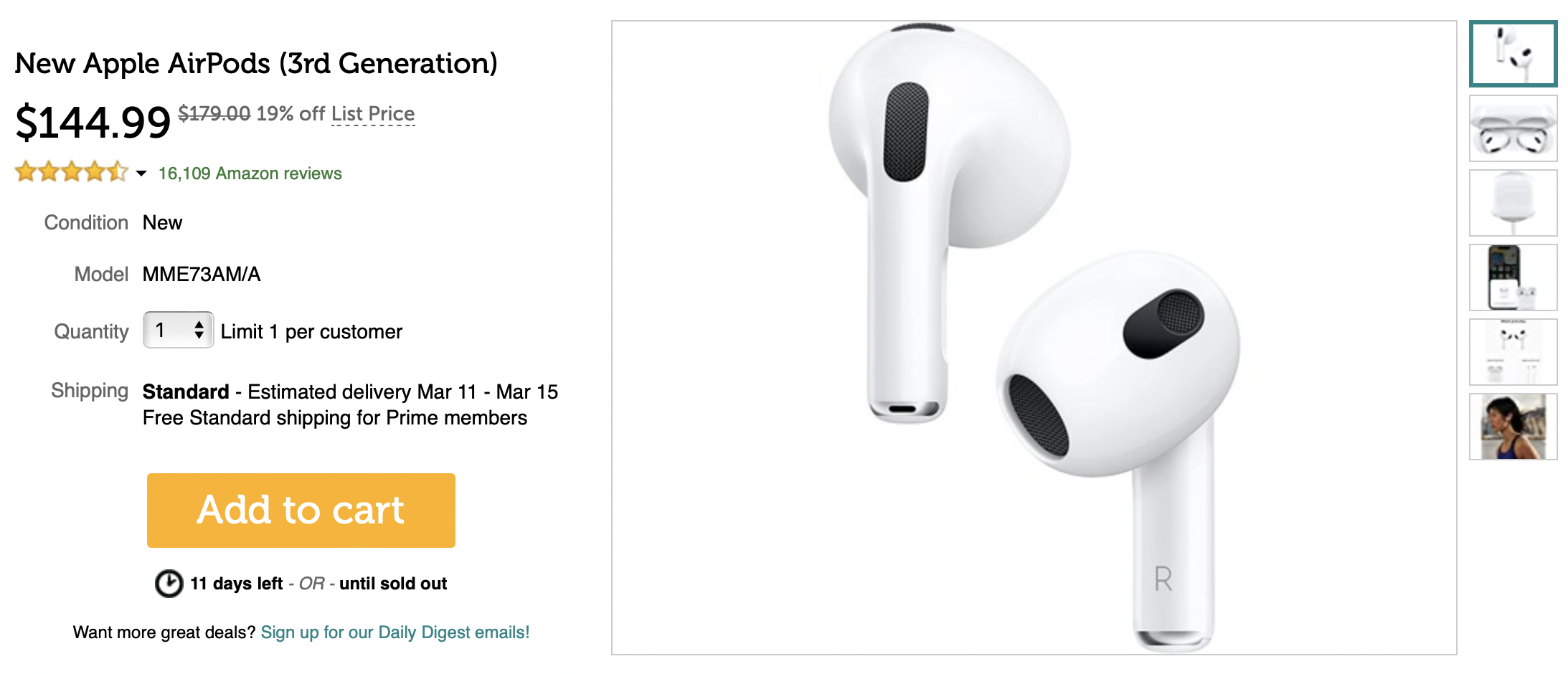1568x674 pixels.
Task: Open the Quantity selector dropdown
Action: point(178,330)
